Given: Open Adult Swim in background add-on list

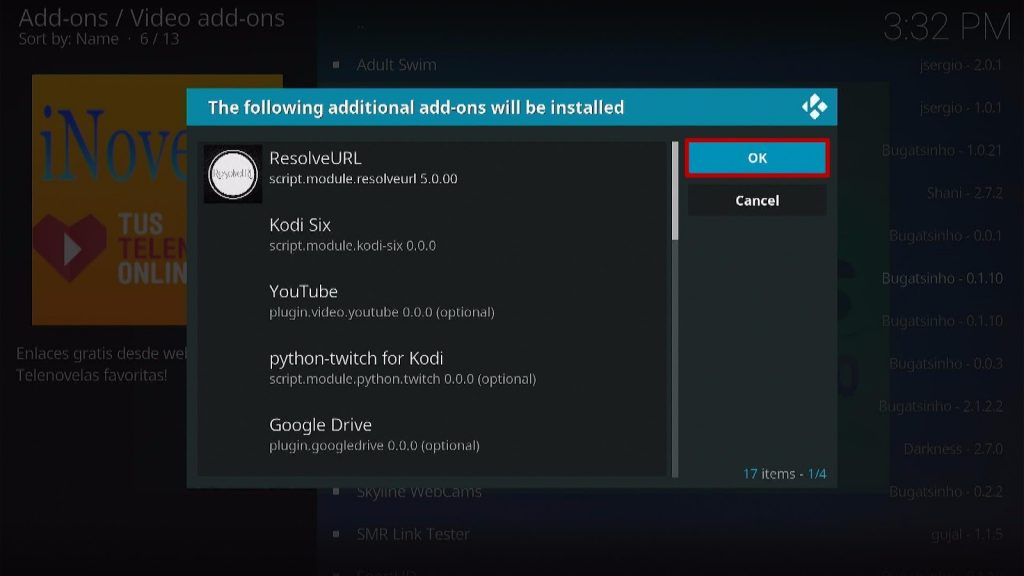Looking at the screenshot, I should coord(396,65).
